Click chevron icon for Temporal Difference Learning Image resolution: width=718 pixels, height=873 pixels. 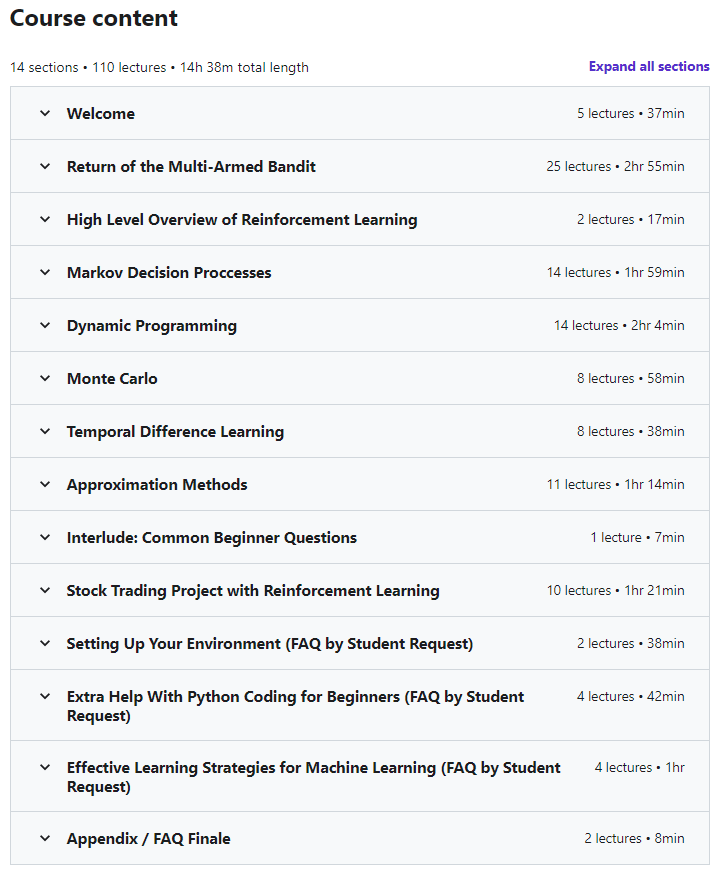[x=45, y=432]
